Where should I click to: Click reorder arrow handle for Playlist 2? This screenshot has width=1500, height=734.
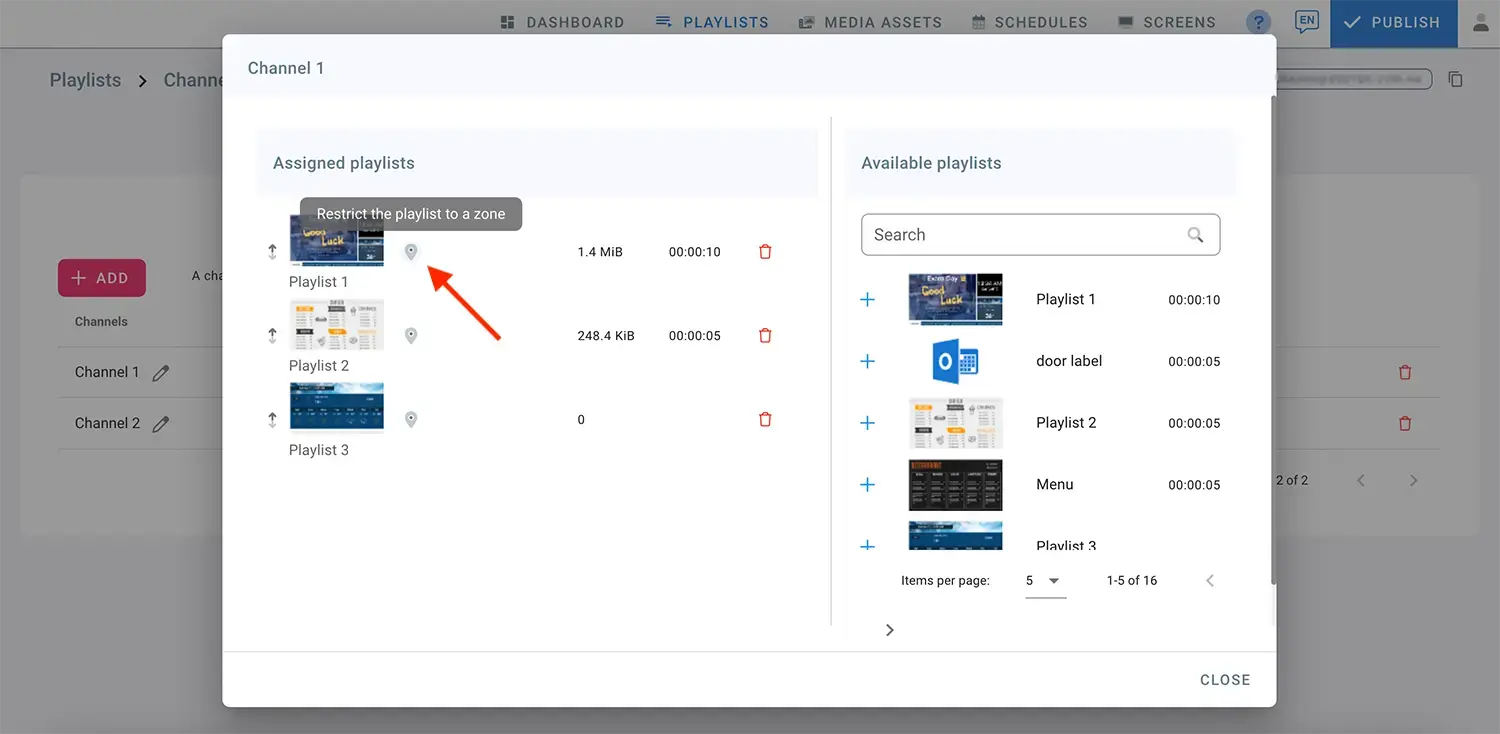[272, 336]
